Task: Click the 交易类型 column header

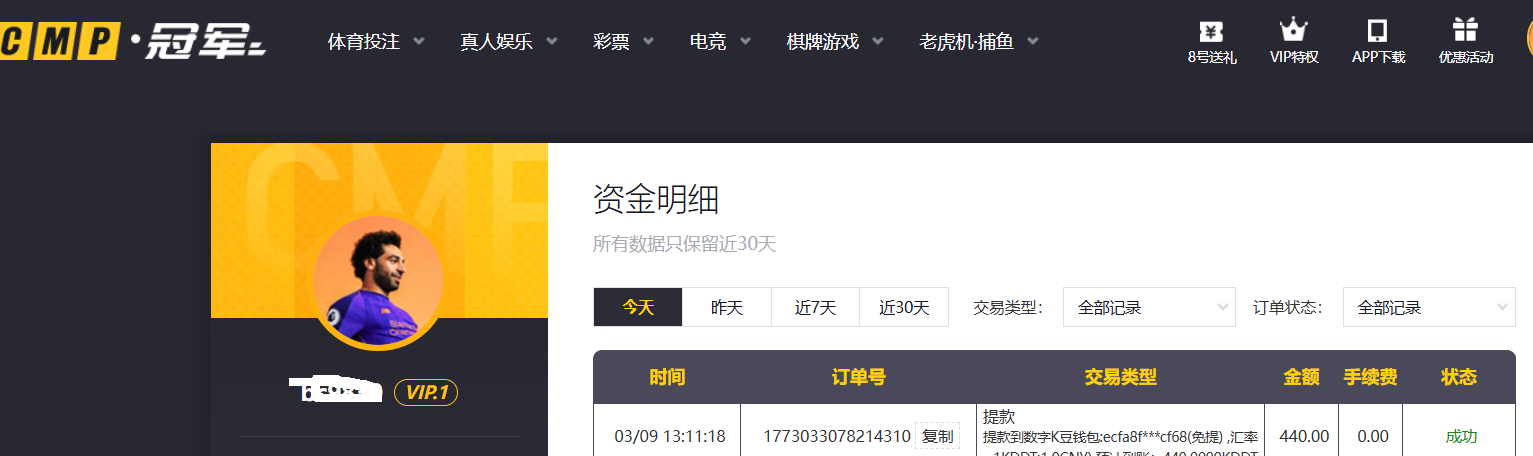Action: (1121, 377)
